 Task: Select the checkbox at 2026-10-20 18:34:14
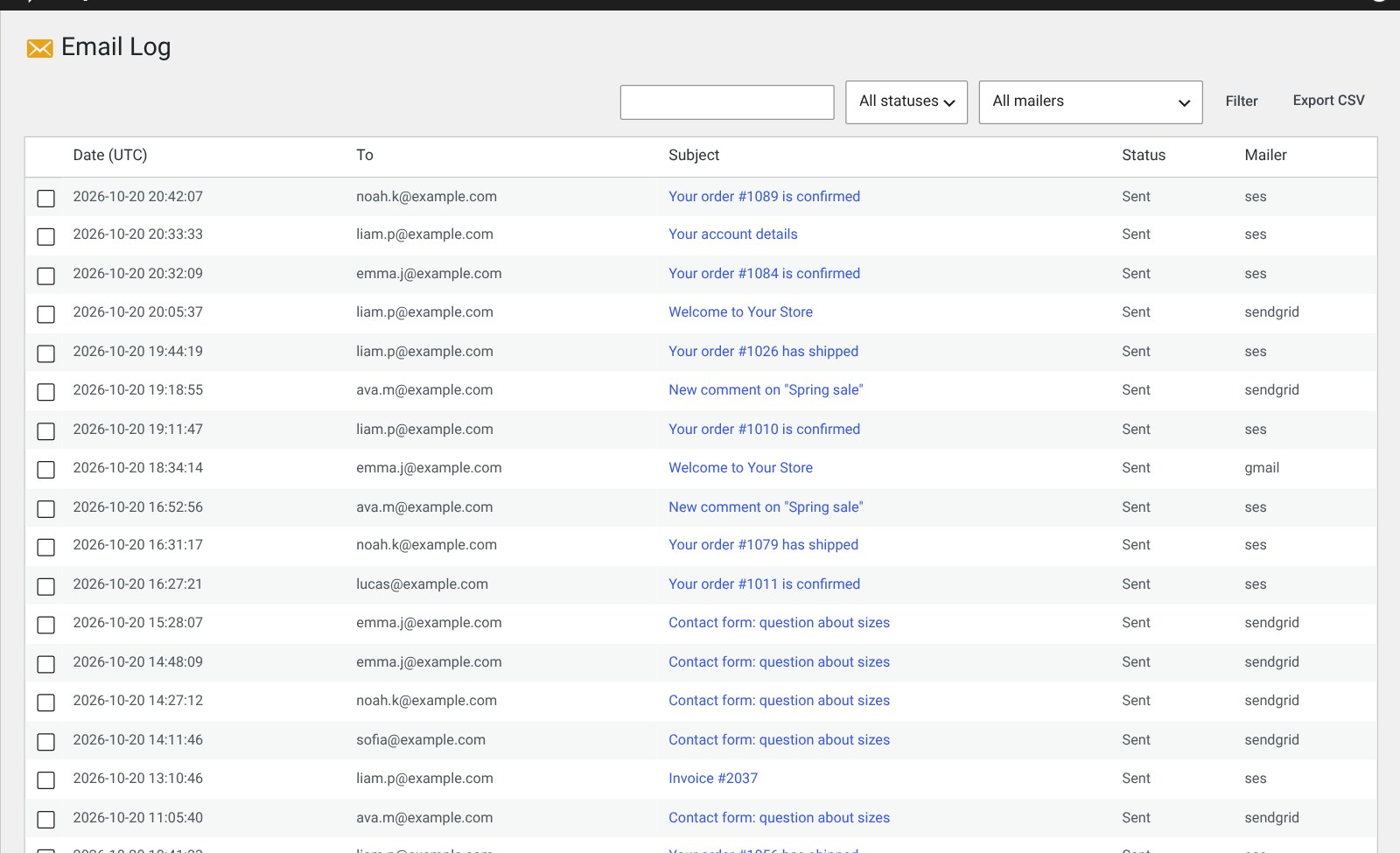pyautogui.click(x=46, y=471)
